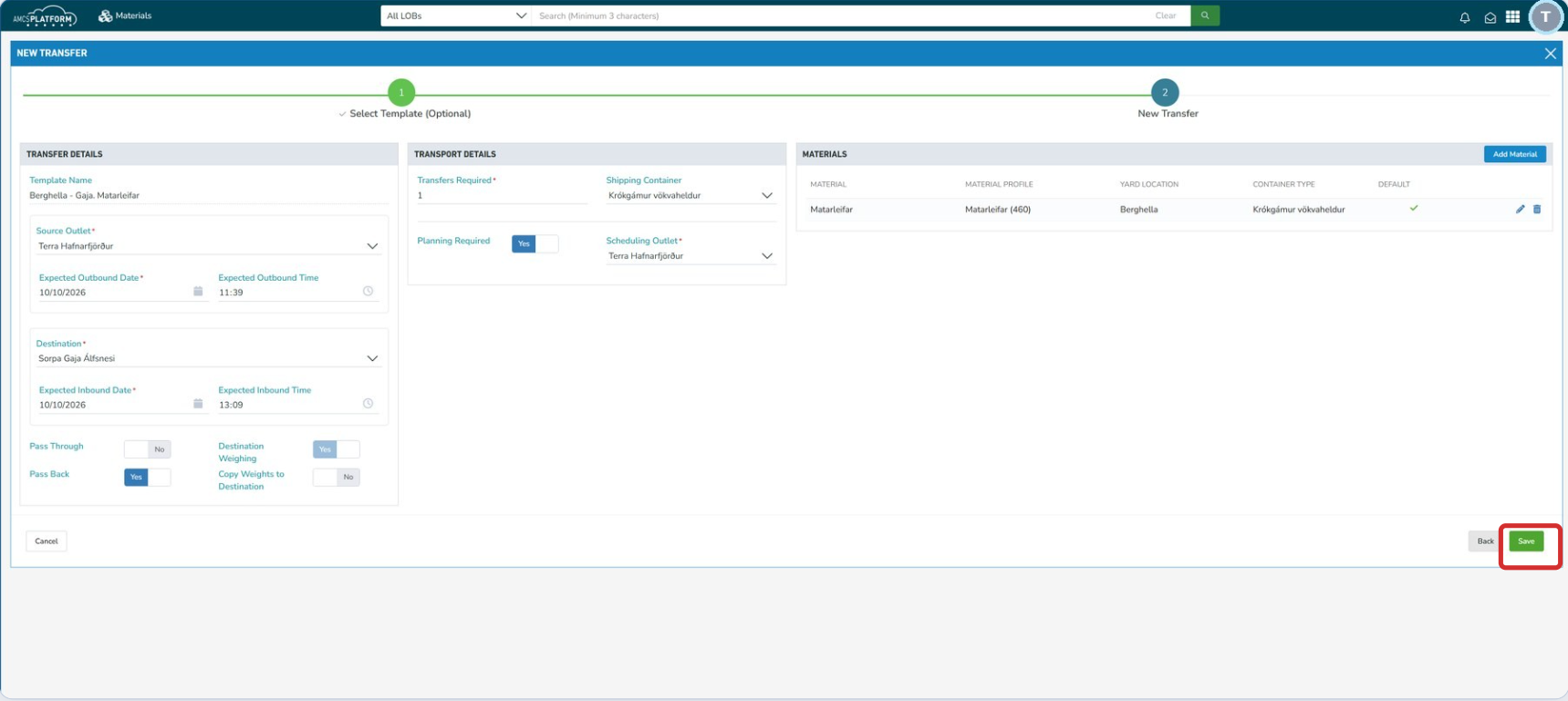Click the Material column header
The image size is (1568, 701).
[828, 184]
